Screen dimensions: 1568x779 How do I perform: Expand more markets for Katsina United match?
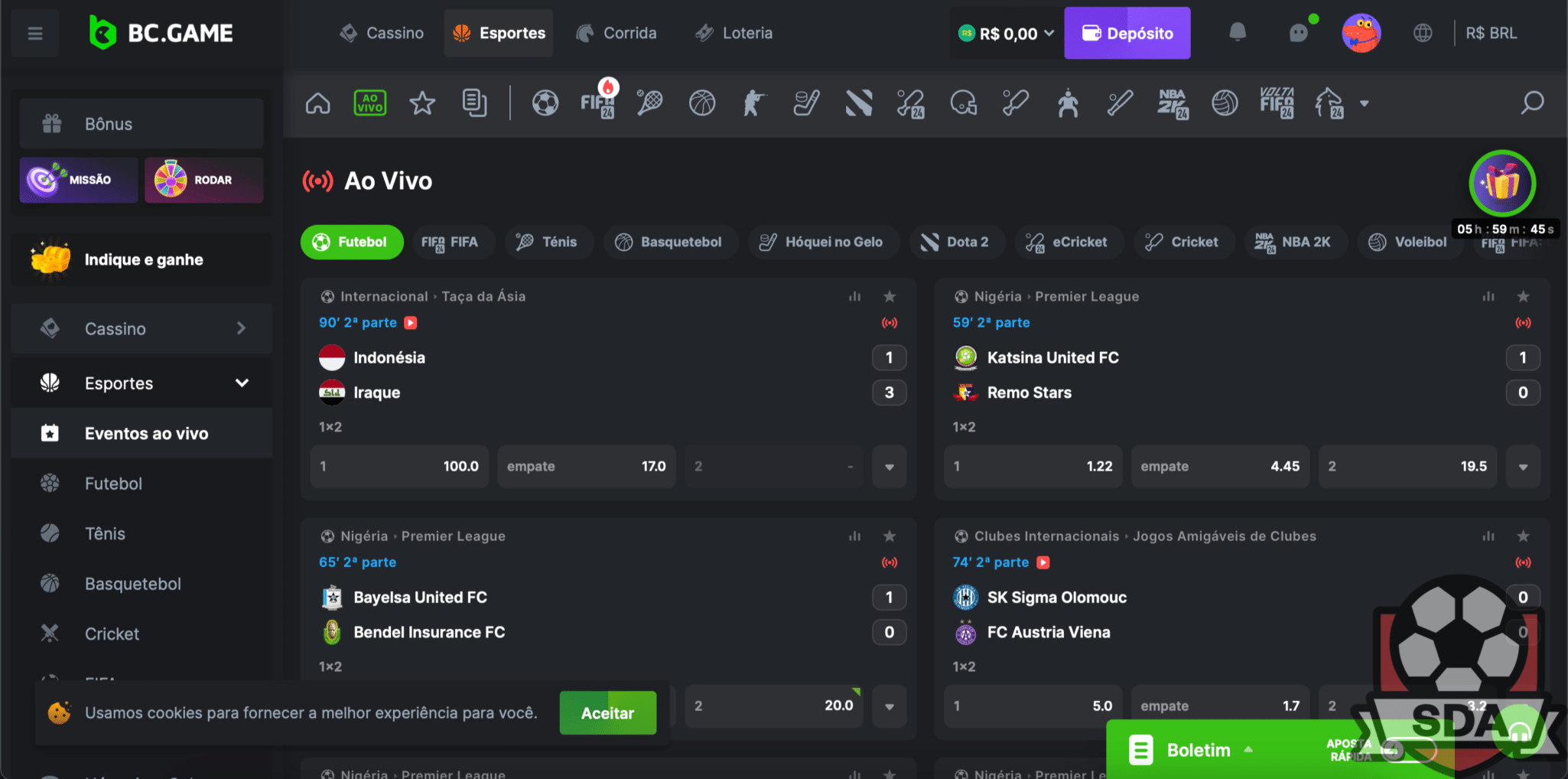[1524, 467]
